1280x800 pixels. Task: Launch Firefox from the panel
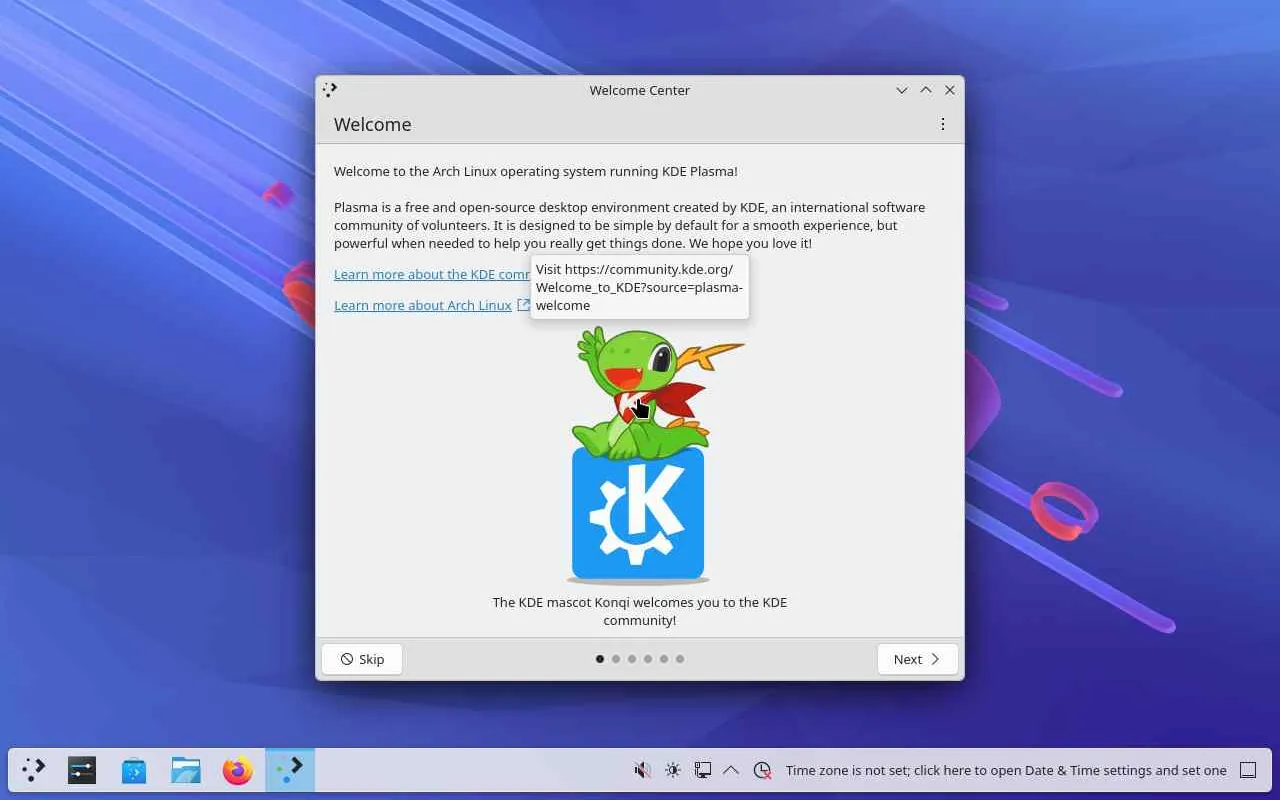point(238,770)
